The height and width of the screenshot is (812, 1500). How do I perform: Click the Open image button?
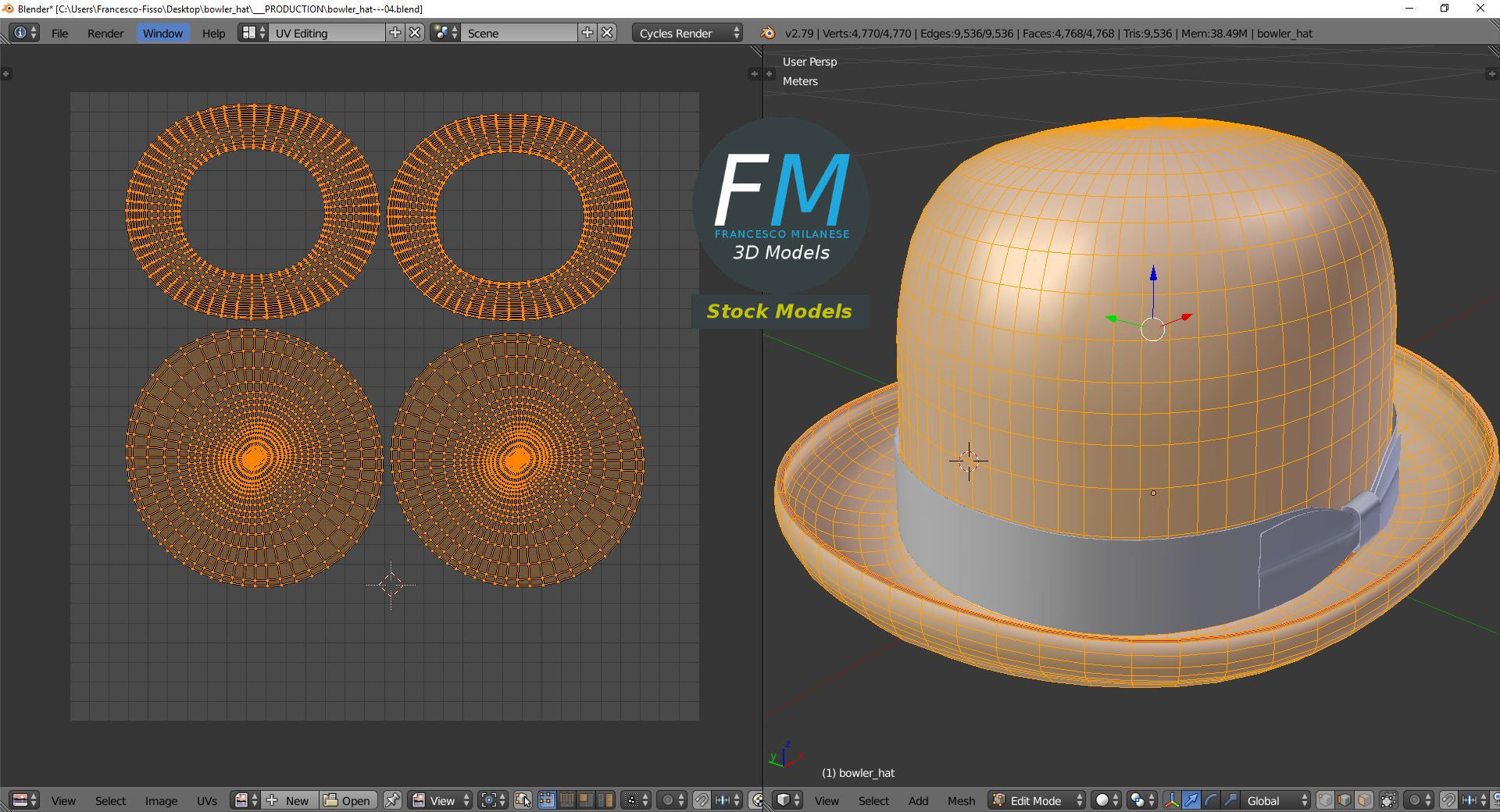[348, 800]
